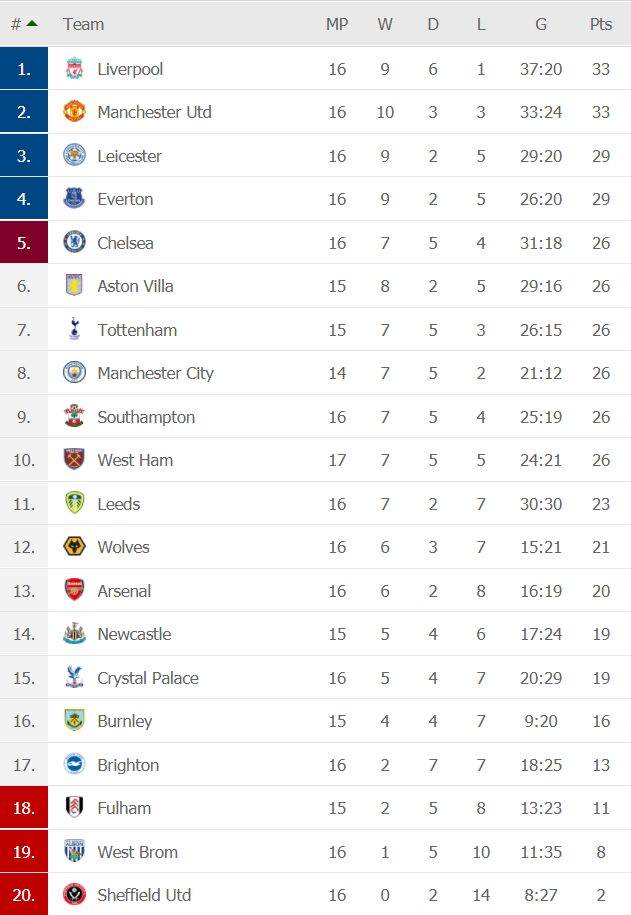The width and height of the screenshot is (631, 915).
Task: Click the Brighton crest icon
Action: pos(75,764)
